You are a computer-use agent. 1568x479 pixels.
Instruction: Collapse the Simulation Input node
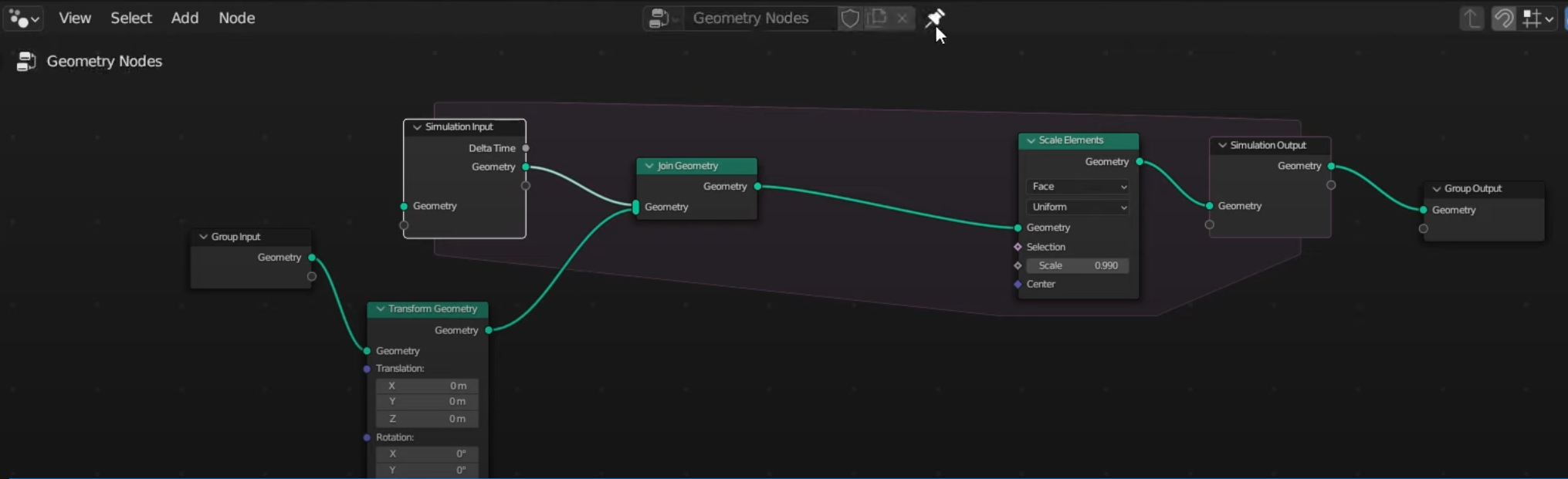pyautogui.click(x=417, y=127)
